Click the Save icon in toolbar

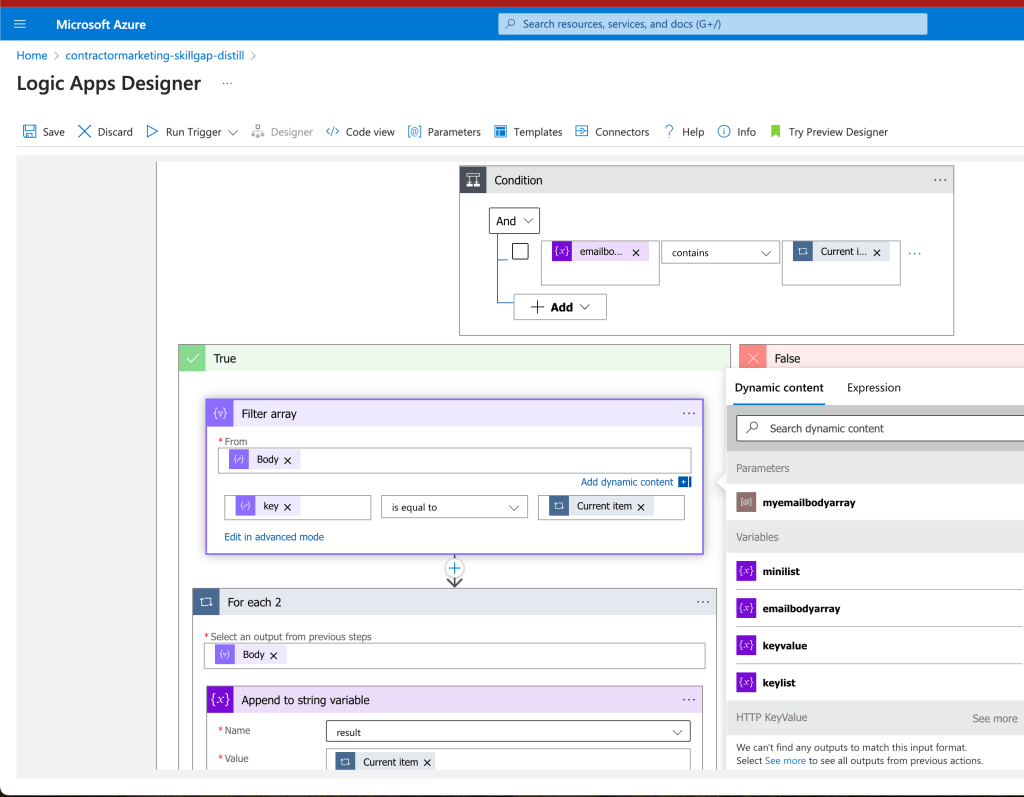point(29,131)
